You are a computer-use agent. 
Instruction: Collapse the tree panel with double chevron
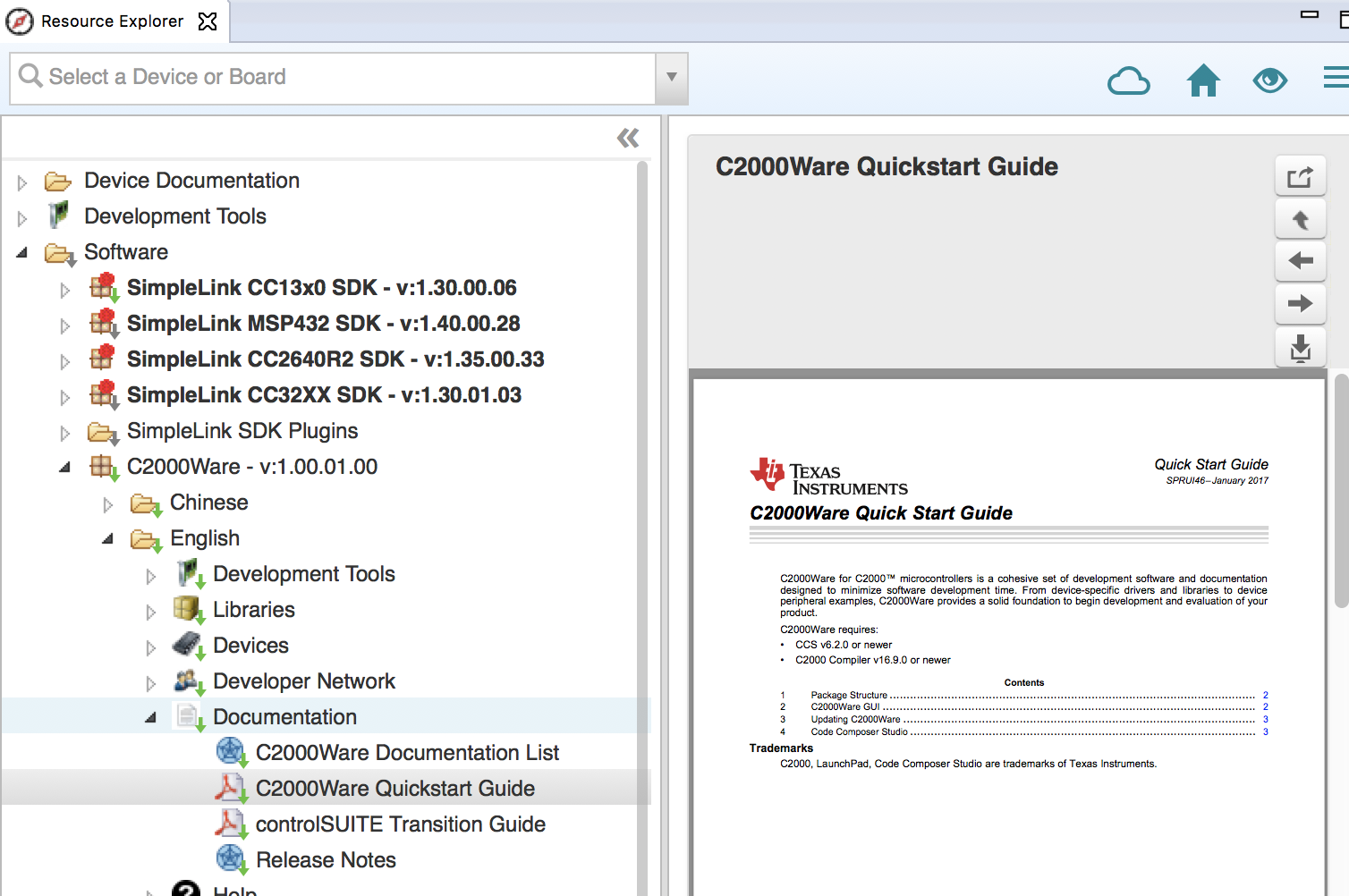628,138
